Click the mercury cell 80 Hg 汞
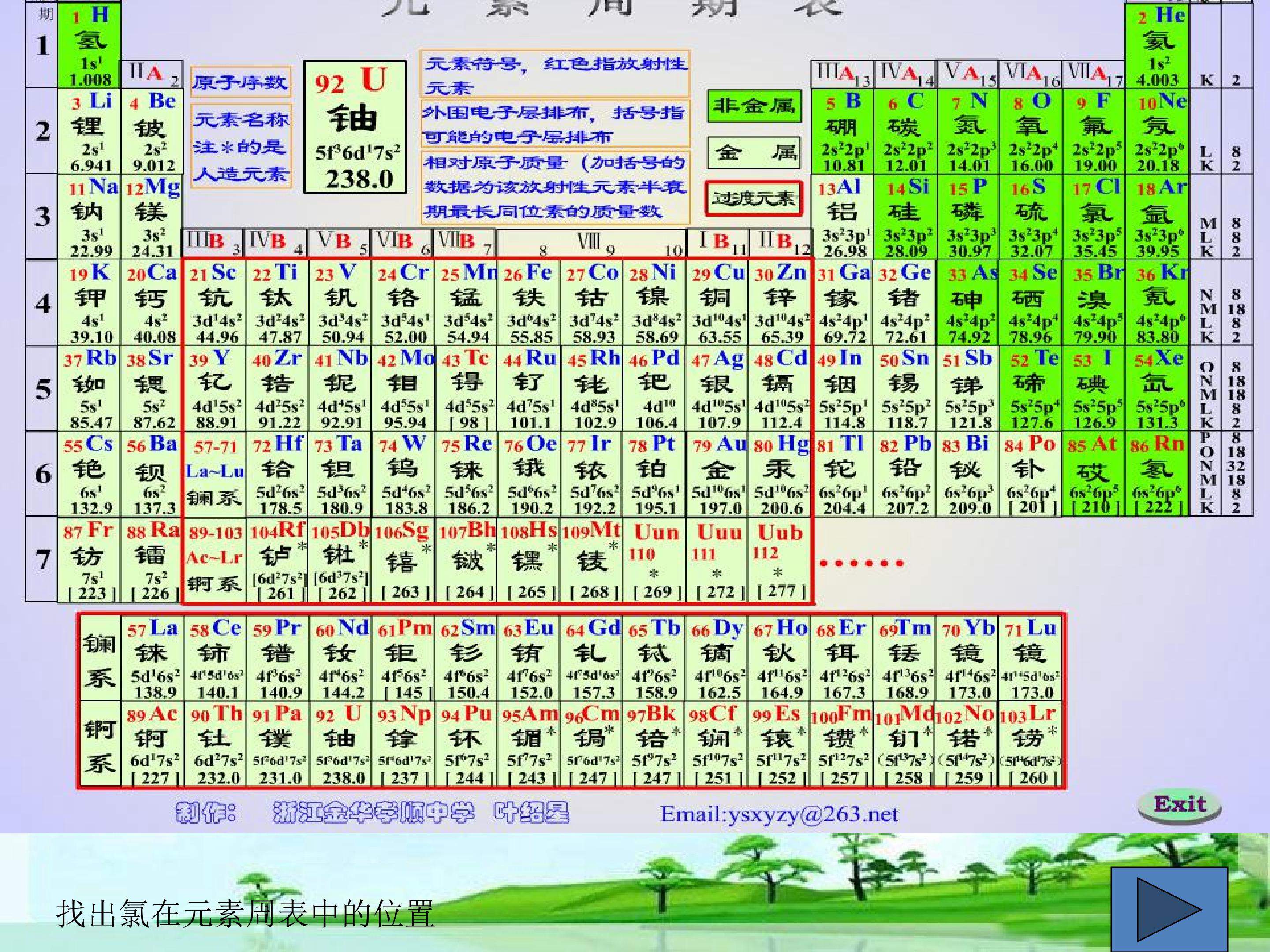Viewport: 1270px width, 952px height. (780, 473)
